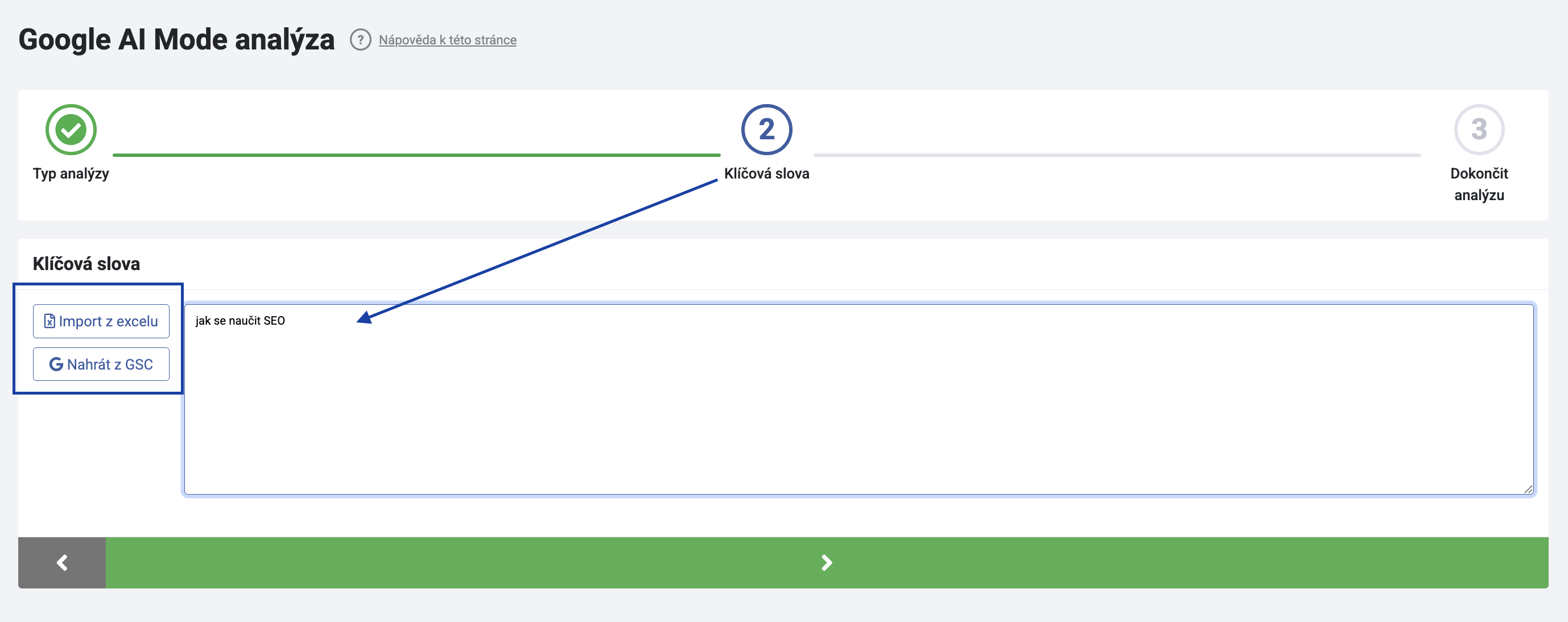
Task: Click the text area resize handle
Action: [x=1528, y=489]
